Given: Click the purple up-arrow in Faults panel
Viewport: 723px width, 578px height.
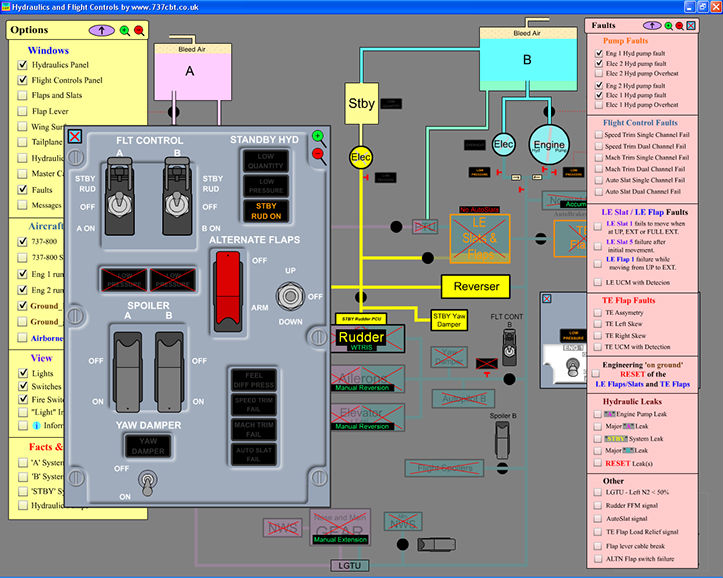Looking at the screenshot, I should (651, 25).
